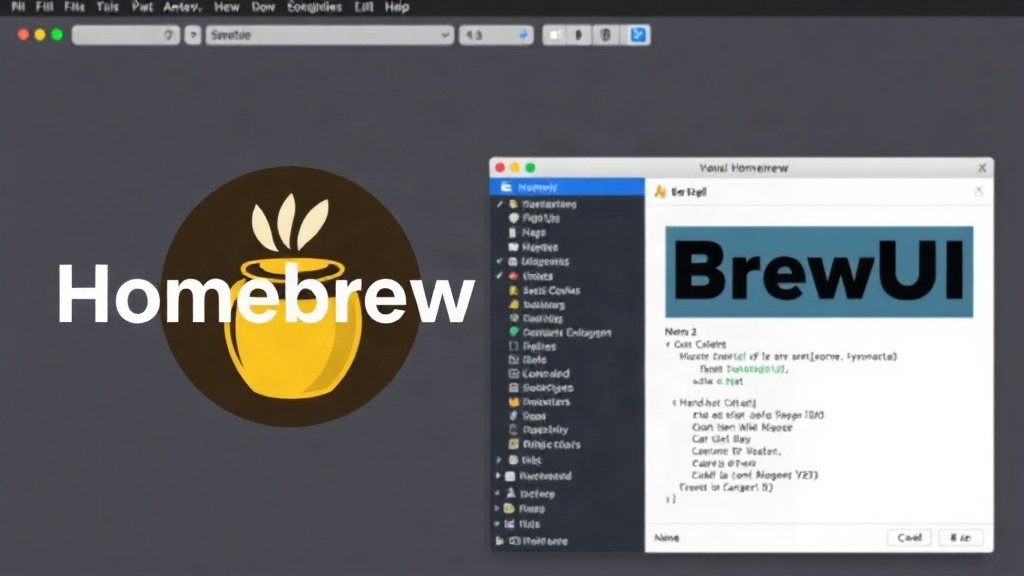Click the "None" label in the dialog footer

click(x=667, y=537)
